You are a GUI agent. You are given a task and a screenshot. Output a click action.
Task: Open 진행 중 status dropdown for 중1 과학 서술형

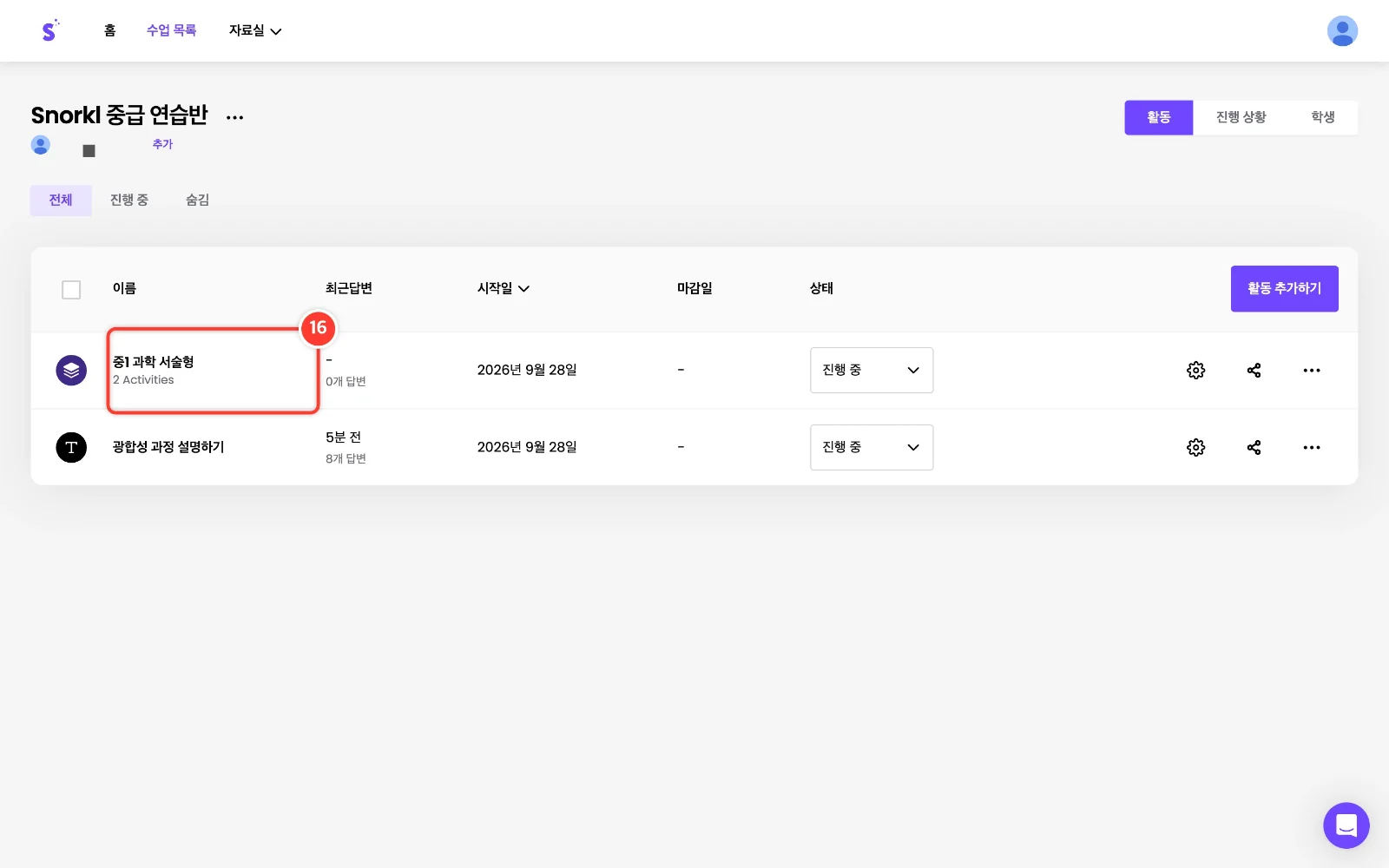click(x=872, y=371)
